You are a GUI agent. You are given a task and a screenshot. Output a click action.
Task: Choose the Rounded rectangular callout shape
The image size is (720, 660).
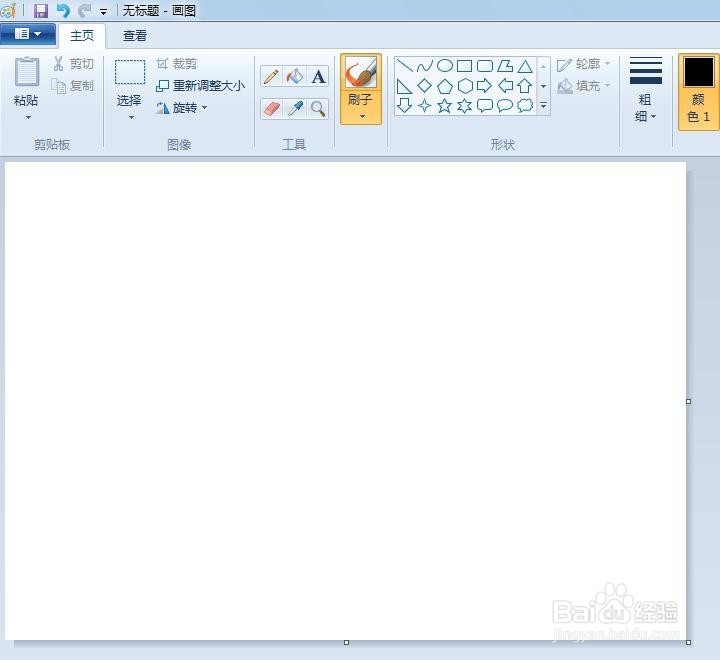pos(485,106)
